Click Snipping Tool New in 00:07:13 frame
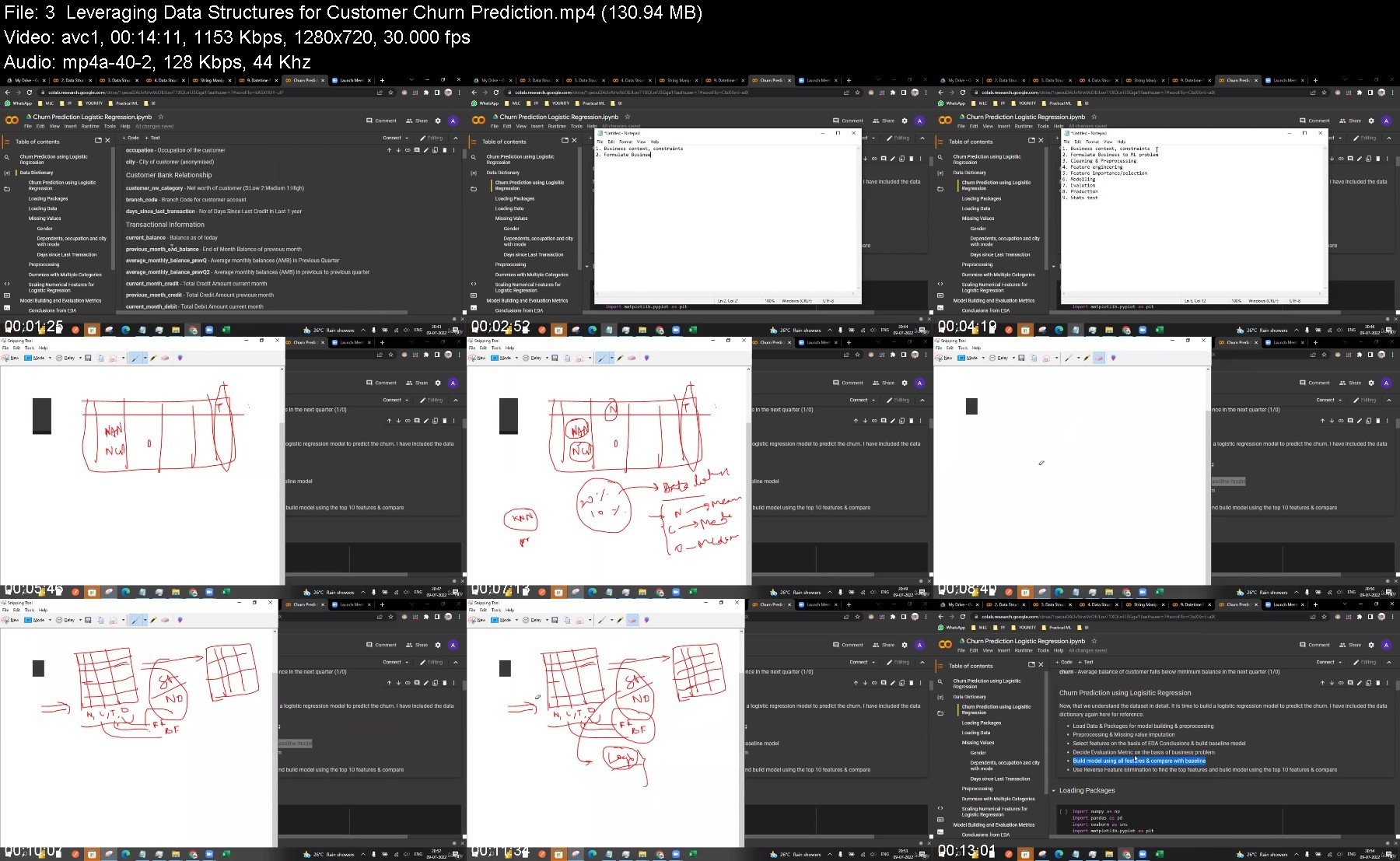1400x861 pixels. tap(478, 358)
